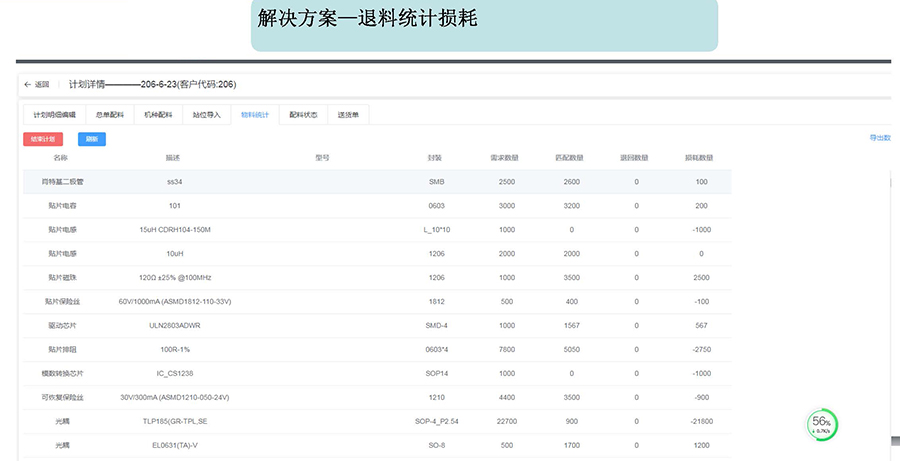Go to the 配料状态 tab
Image resolution: width=900 pixels, height=461 pixels.
click(303, 115)
